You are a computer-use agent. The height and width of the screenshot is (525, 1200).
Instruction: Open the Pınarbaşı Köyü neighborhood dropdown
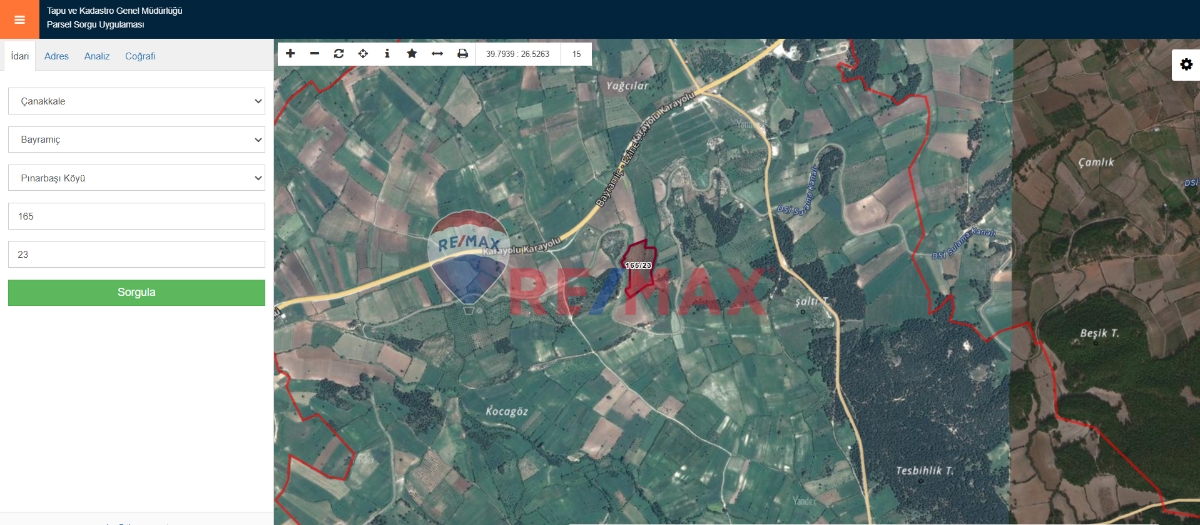tap(136, 178)
